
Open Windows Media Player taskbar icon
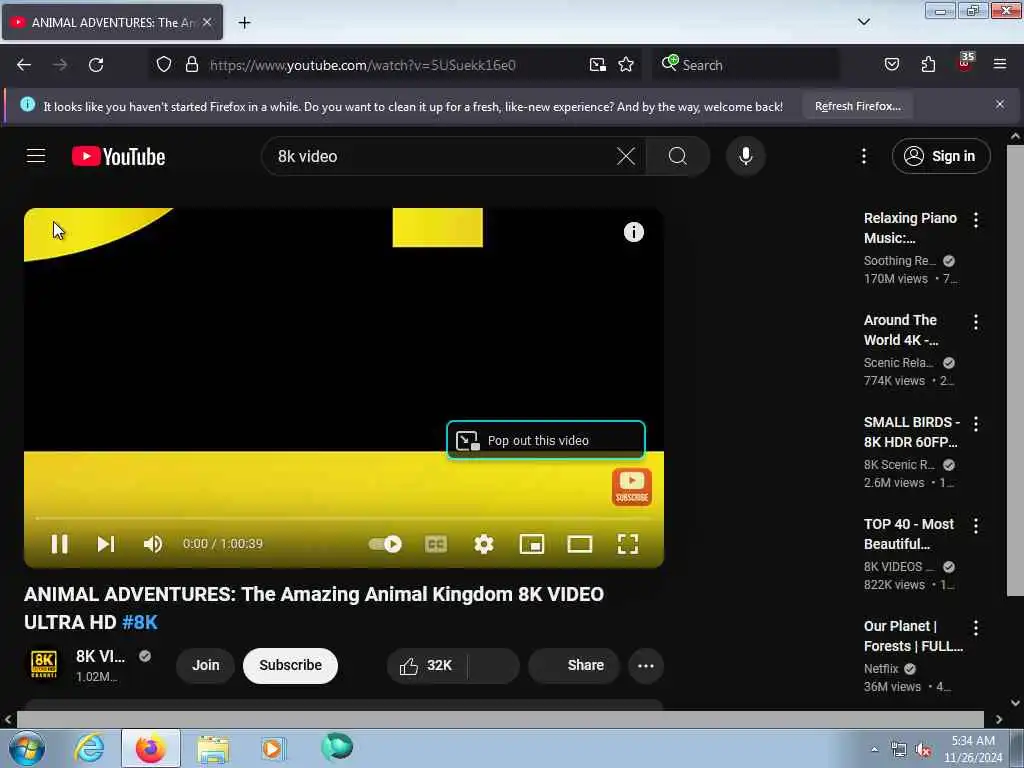point(272,748)
